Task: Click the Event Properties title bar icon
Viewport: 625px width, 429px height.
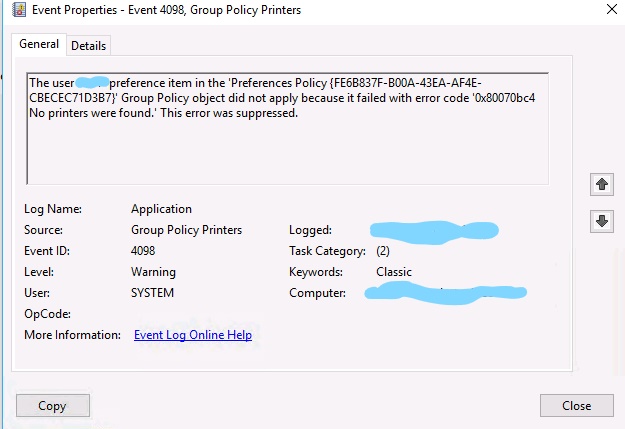Action: (12, 10)
